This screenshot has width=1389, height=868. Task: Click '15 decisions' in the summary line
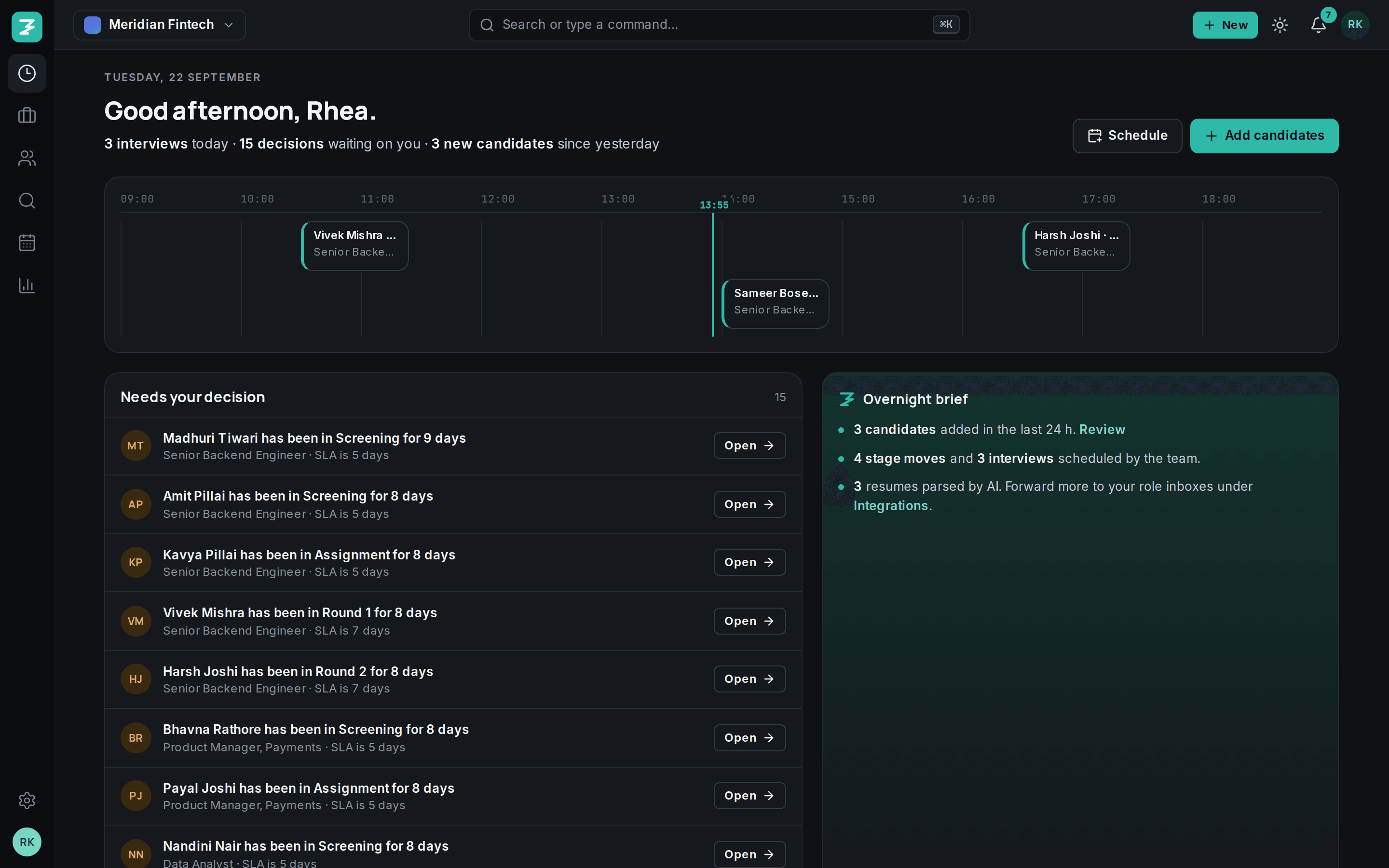pyautogui.click(x=281, y=144)
